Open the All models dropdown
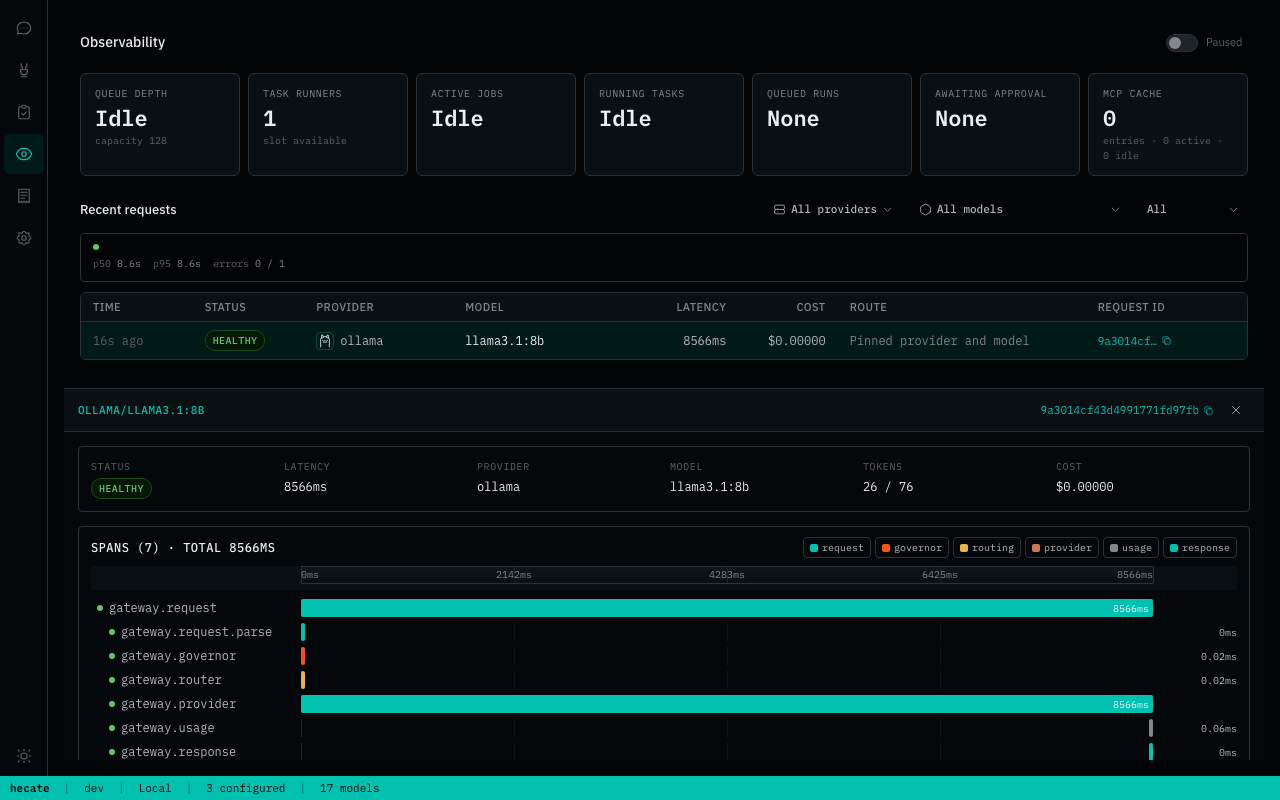 point(1019,210)
